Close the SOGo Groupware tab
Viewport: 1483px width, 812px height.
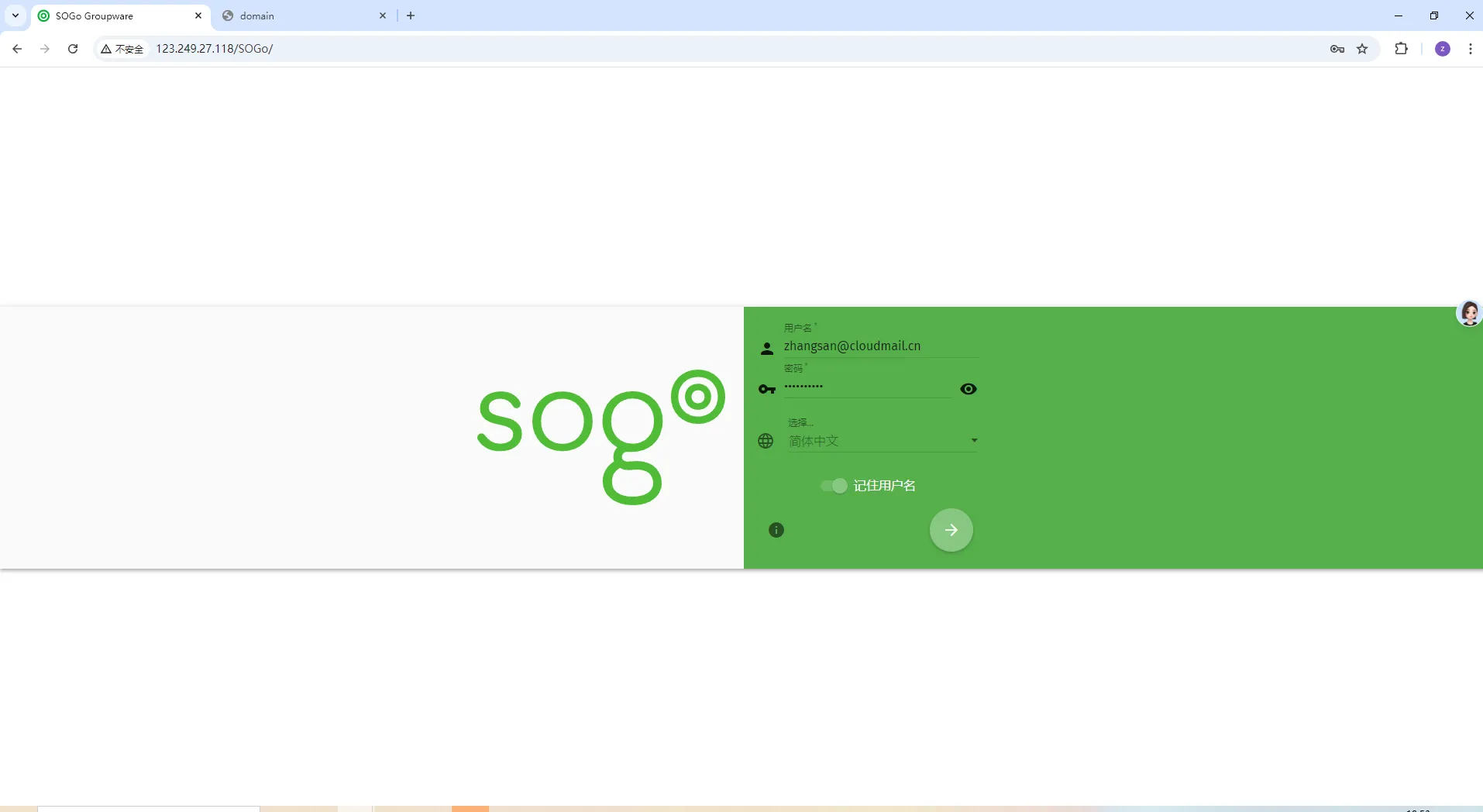pos(198,15)
